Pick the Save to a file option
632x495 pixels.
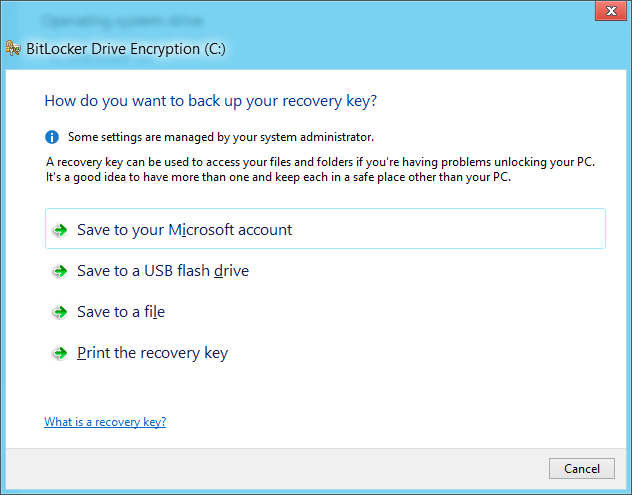pyautogui.click(x=121, y=312)
